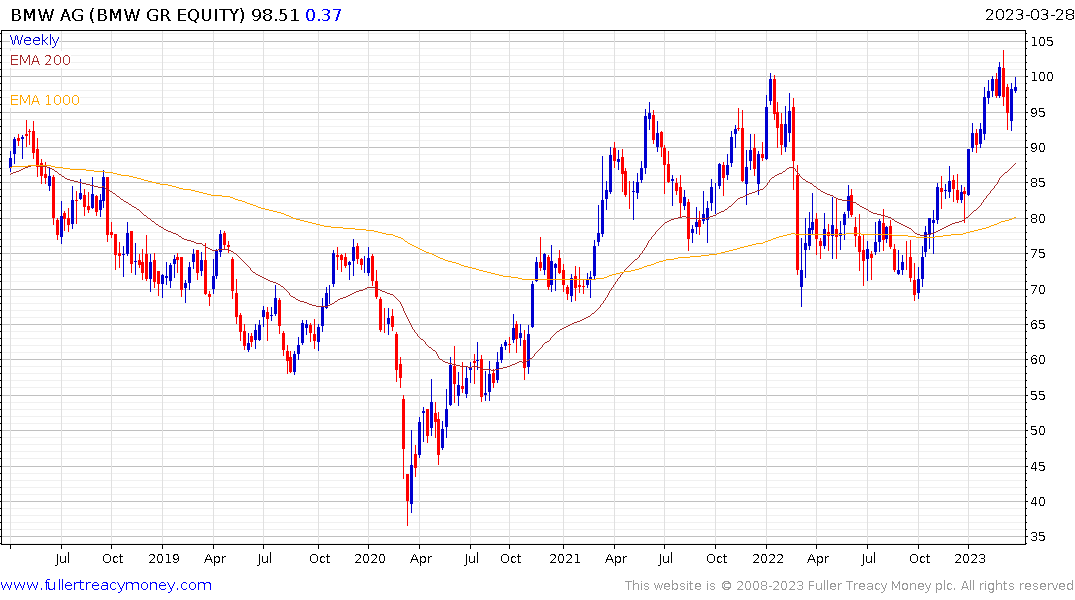Click the price change value 0.37
The width and height of the screenshot is (1075, 600).
(x=324, y=14)
